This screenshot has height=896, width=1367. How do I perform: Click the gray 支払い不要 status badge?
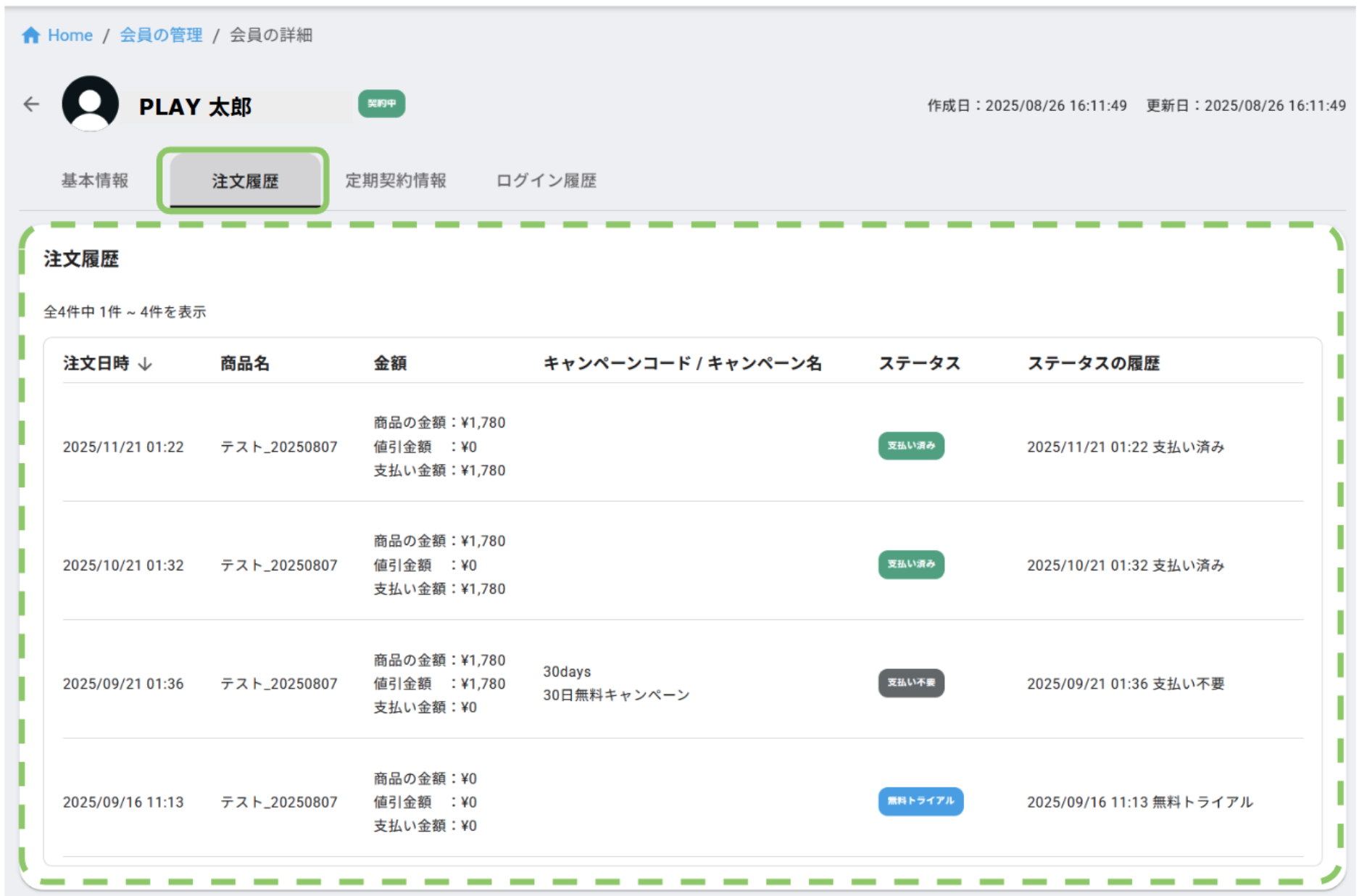coord(911,683)
